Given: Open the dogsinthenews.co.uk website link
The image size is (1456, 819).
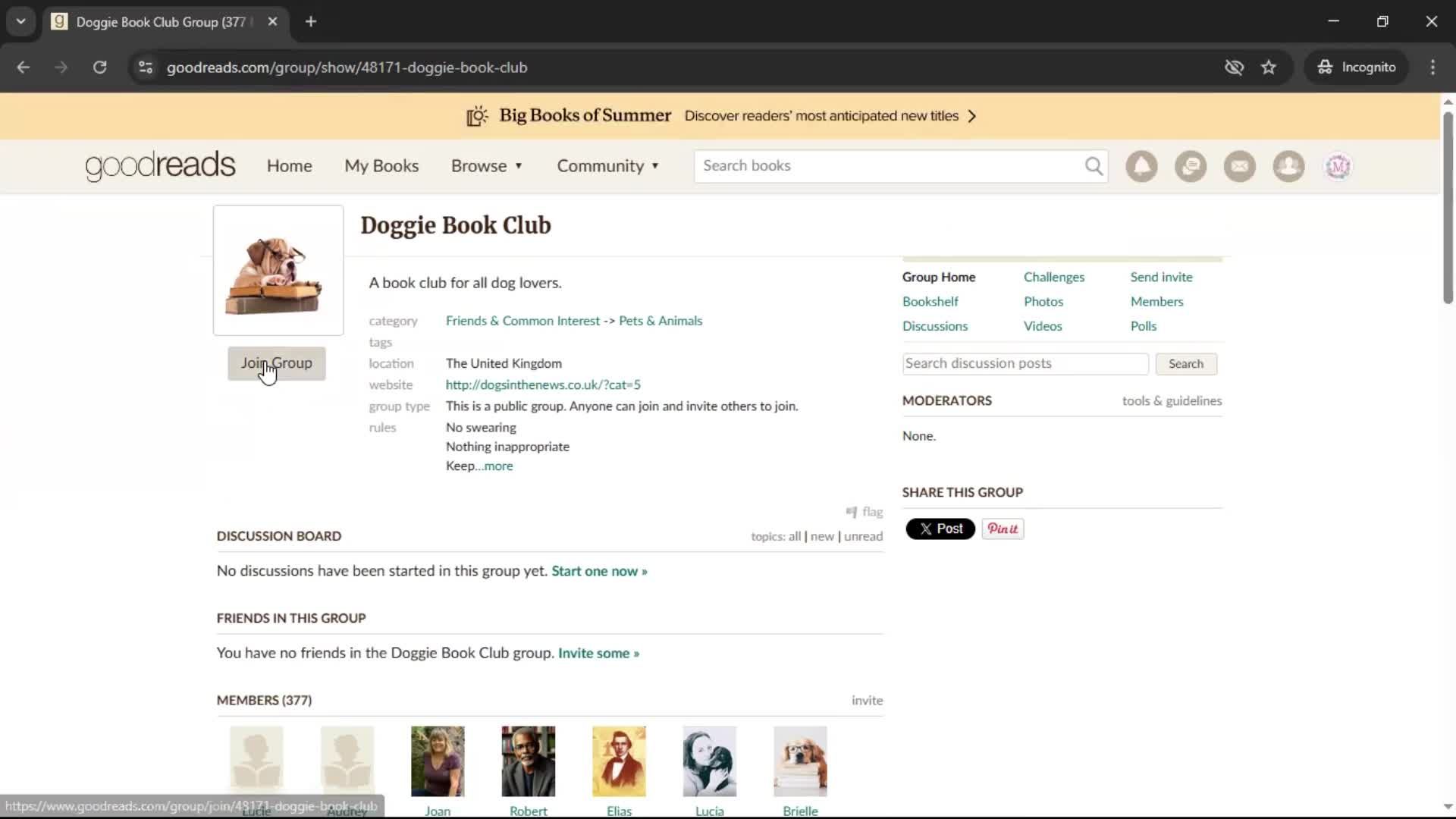Looking at the screenshot, I should (x=543, y=385).
